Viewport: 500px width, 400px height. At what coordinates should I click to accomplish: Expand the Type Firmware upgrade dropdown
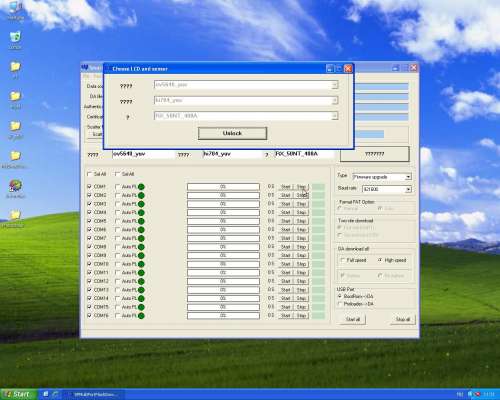(408, 177)
